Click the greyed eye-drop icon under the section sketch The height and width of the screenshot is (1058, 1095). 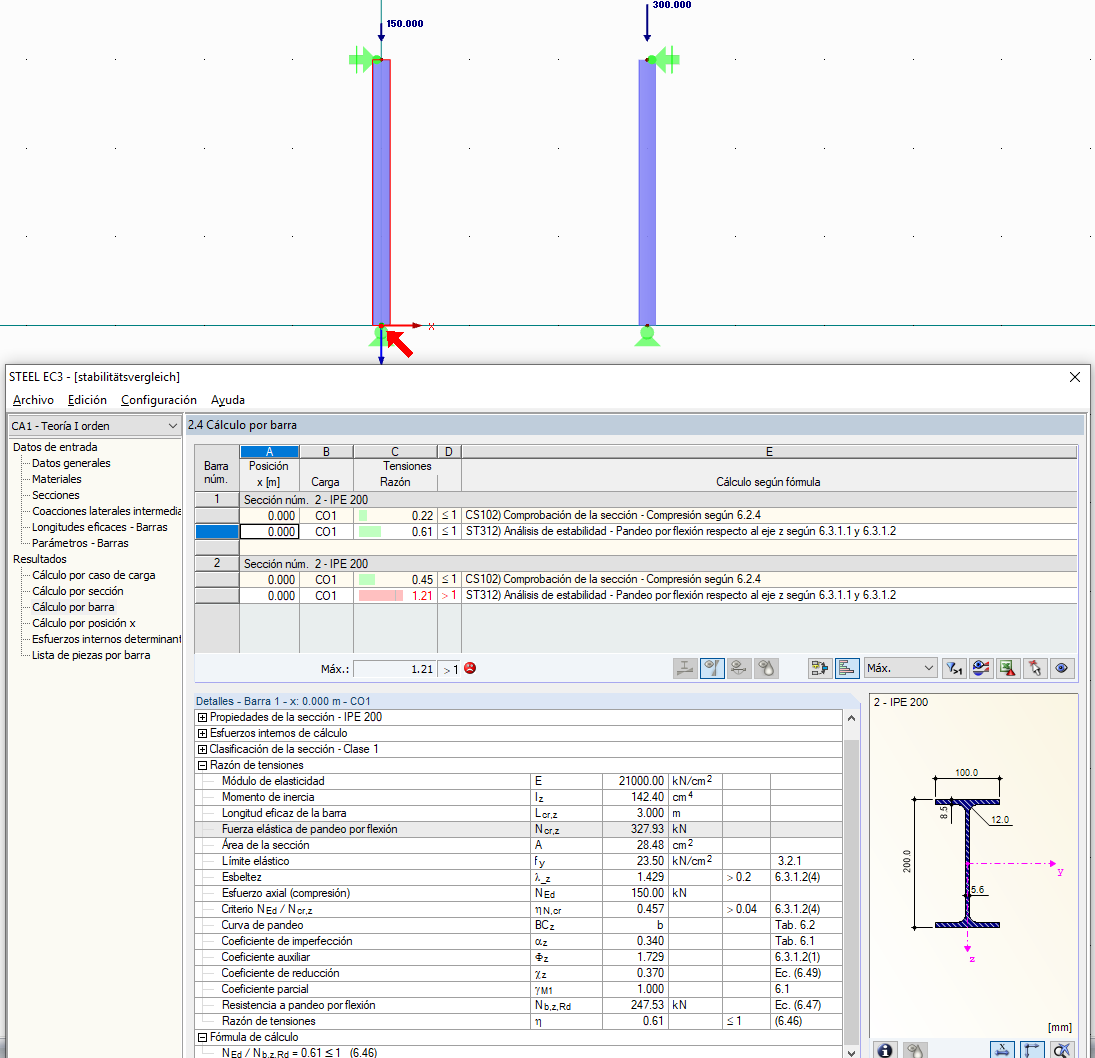915,1050
